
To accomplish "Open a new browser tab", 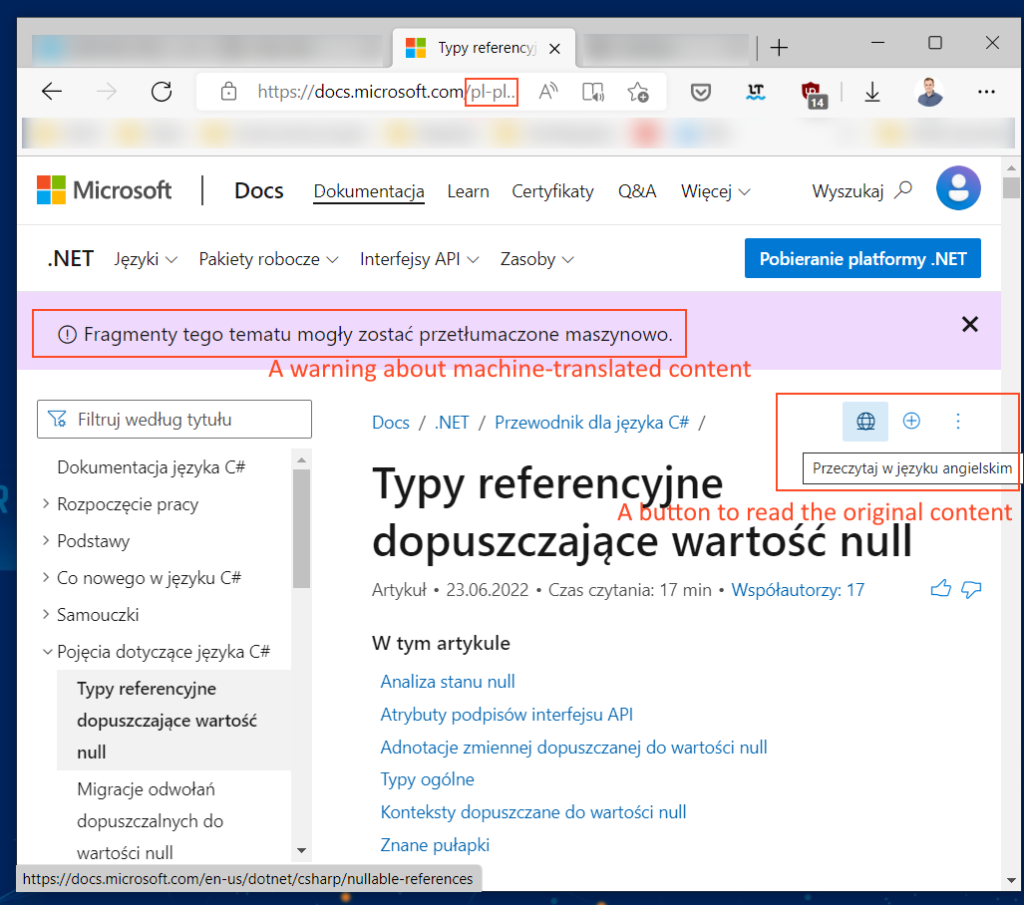I will [778, 48].
